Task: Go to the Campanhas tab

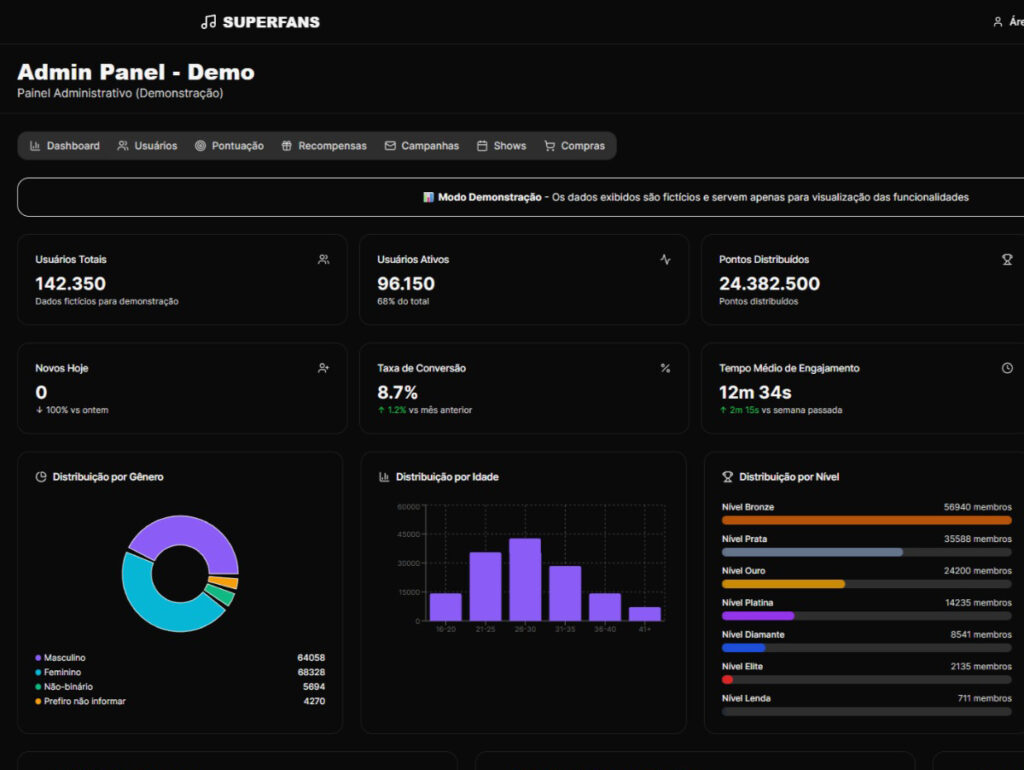Action: (422, 146)
